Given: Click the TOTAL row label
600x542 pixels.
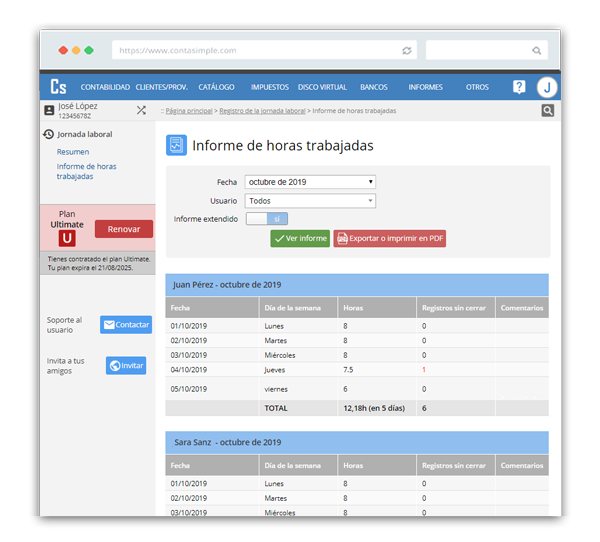Looking at the screenshot, I should 276,408.
